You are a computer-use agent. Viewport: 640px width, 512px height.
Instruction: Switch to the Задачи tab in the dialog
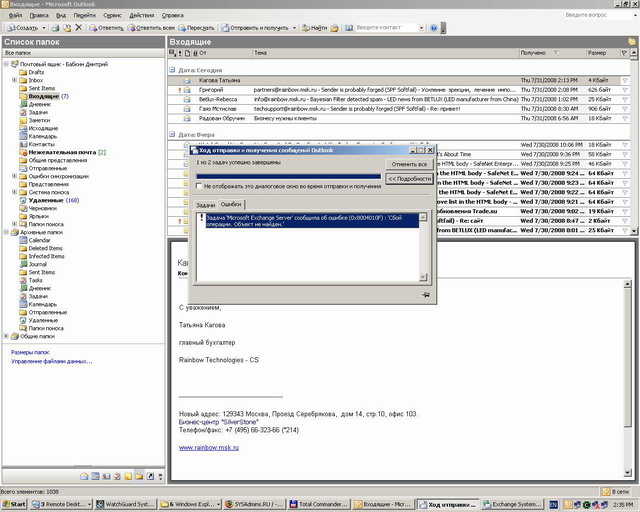(206, 205)
